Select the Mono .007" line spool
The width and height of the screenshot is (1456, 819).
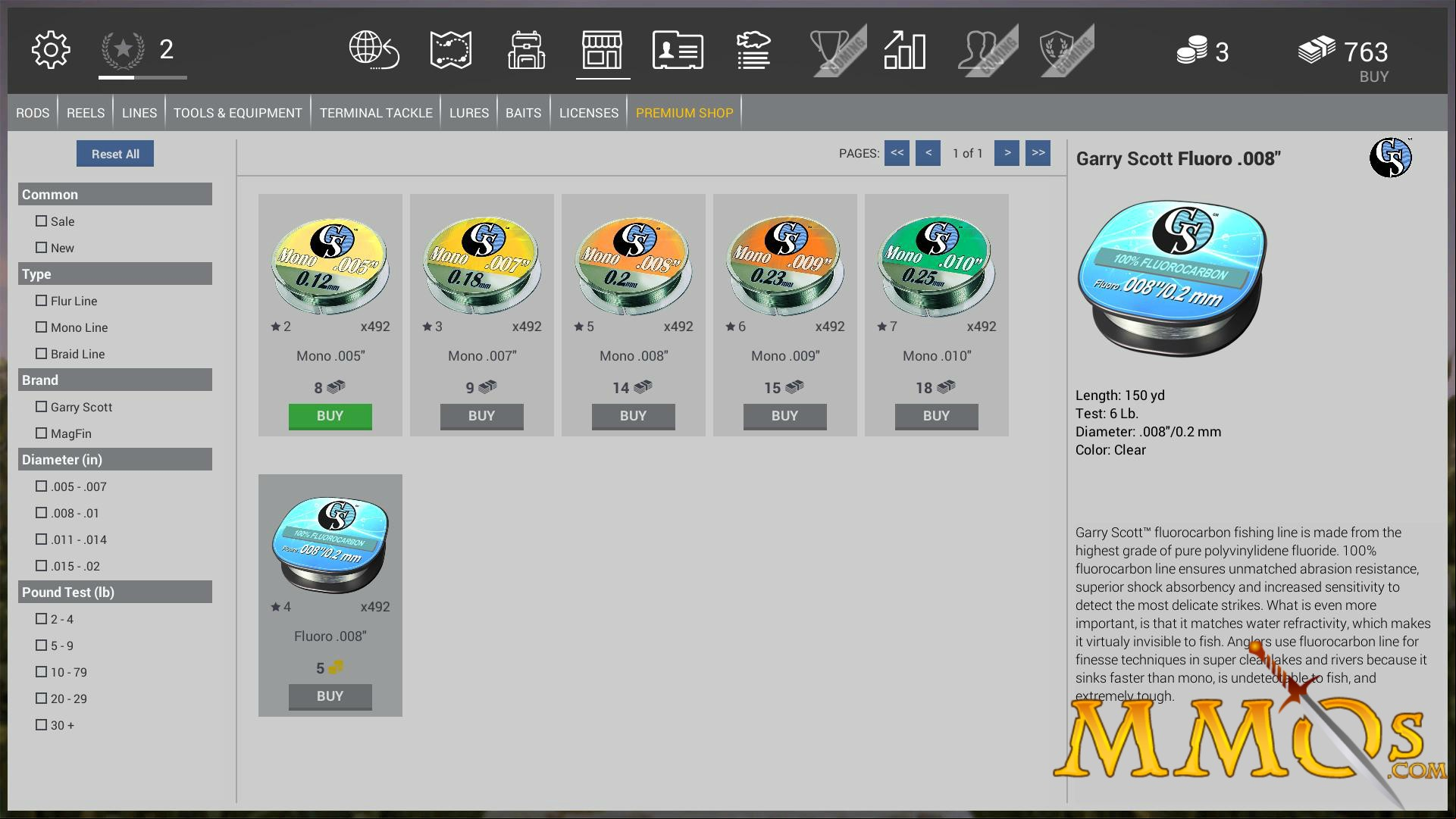tap(482, 267)
